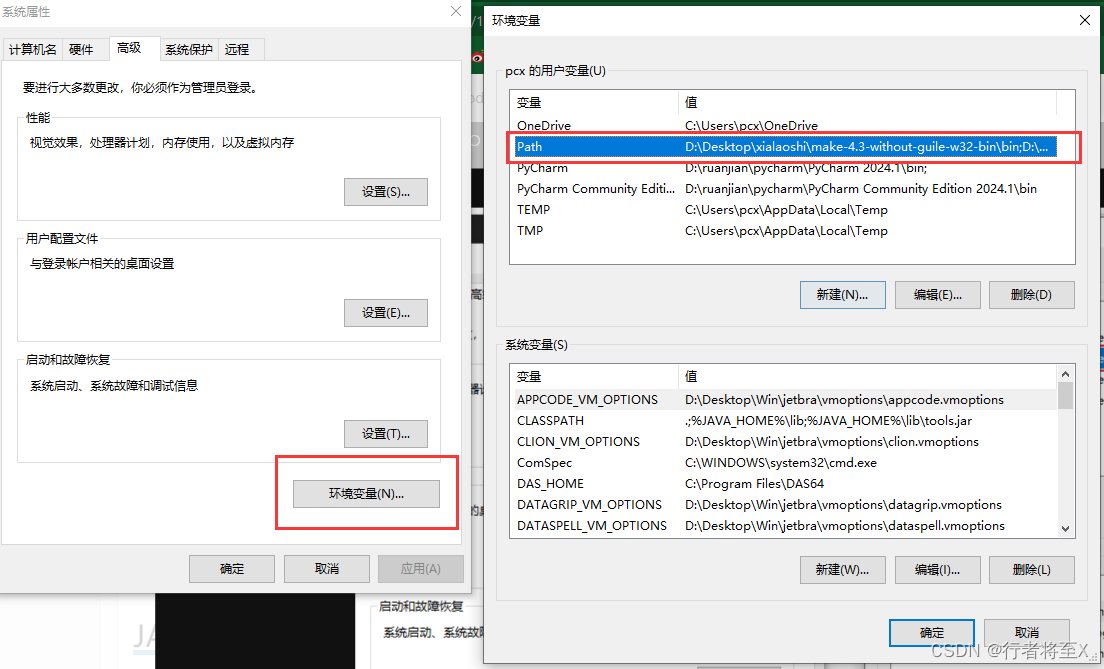Screen dimensions: 1104x669
Task: Select CLION_VM_OPTIONS system variable
Action: (785, 442)
